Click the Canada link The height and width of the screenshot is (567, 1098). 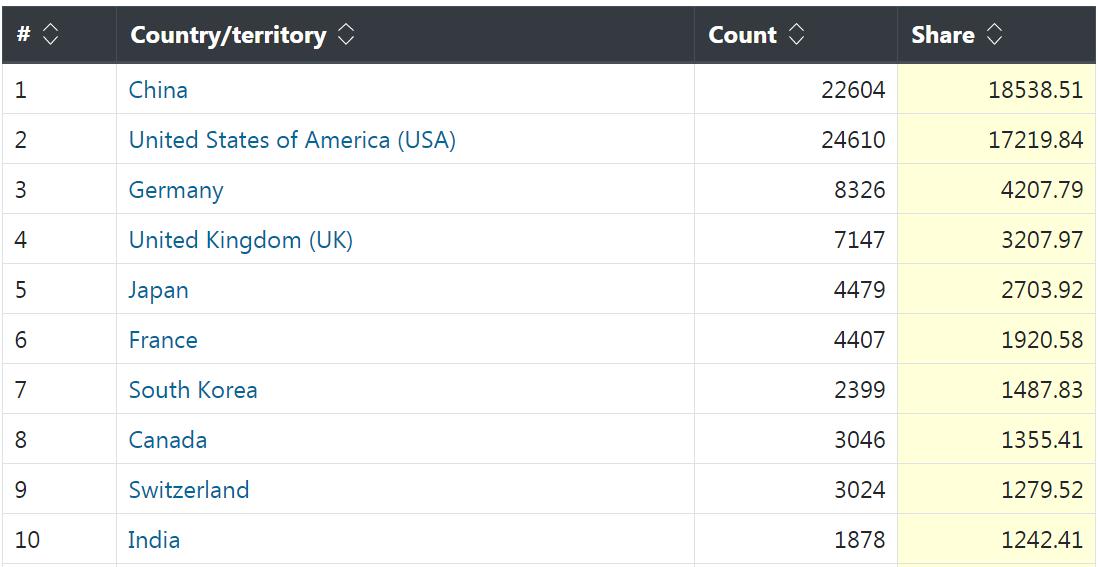pyautogui.click(x=168, y=440)
